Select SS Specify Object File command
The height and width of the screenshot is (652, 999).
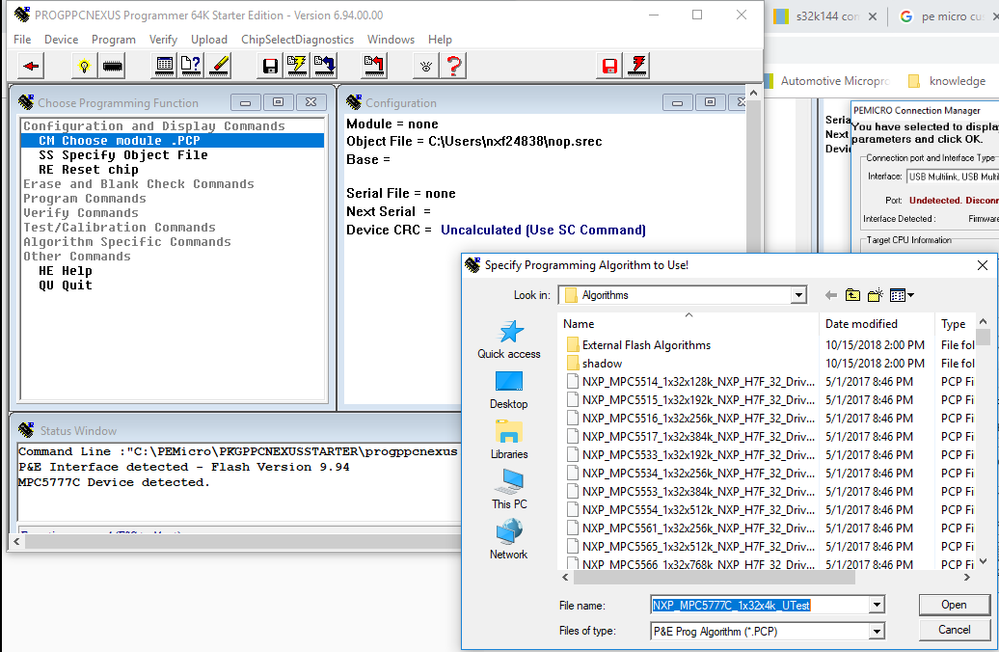pyautogui.click(x=123, y=155)
